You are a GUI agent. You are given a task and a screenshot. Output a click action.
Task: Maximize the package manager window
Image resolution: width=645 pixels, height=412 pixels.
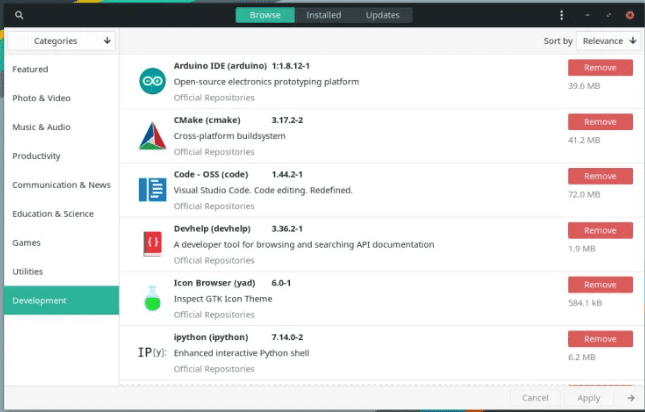point(608,15)
